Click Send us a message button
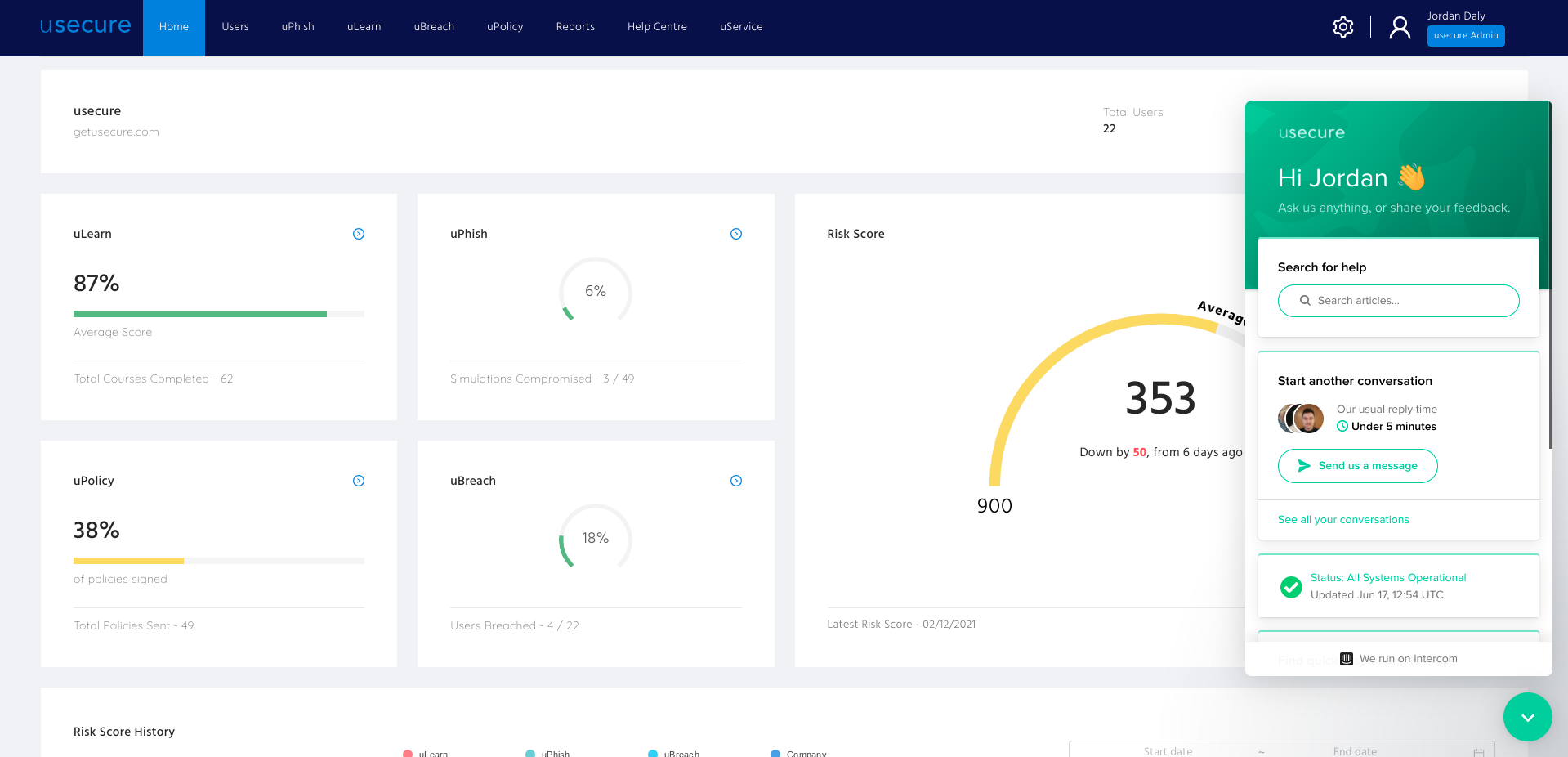This screenshot has height=757, width=1568. pos(1358,466)
